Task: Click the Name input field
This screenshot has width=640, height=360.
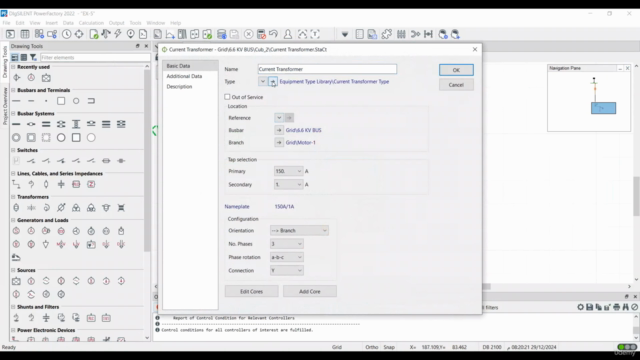Action: (x=327, y=69)
